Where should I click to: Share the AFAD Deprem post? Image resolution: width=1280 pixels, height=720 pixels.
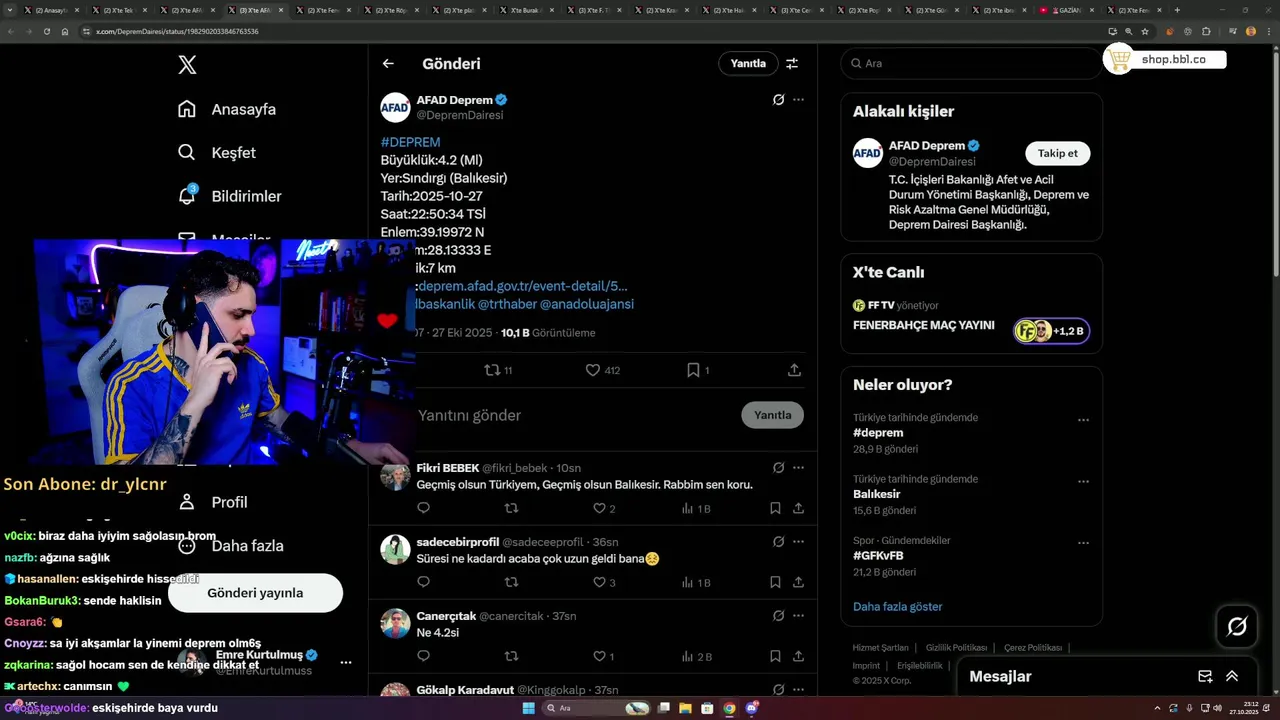pyautogui.click(x=794, y=370)
